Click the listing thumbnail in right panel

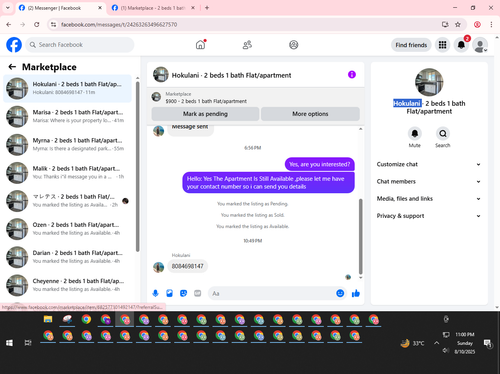coord(429,82)
